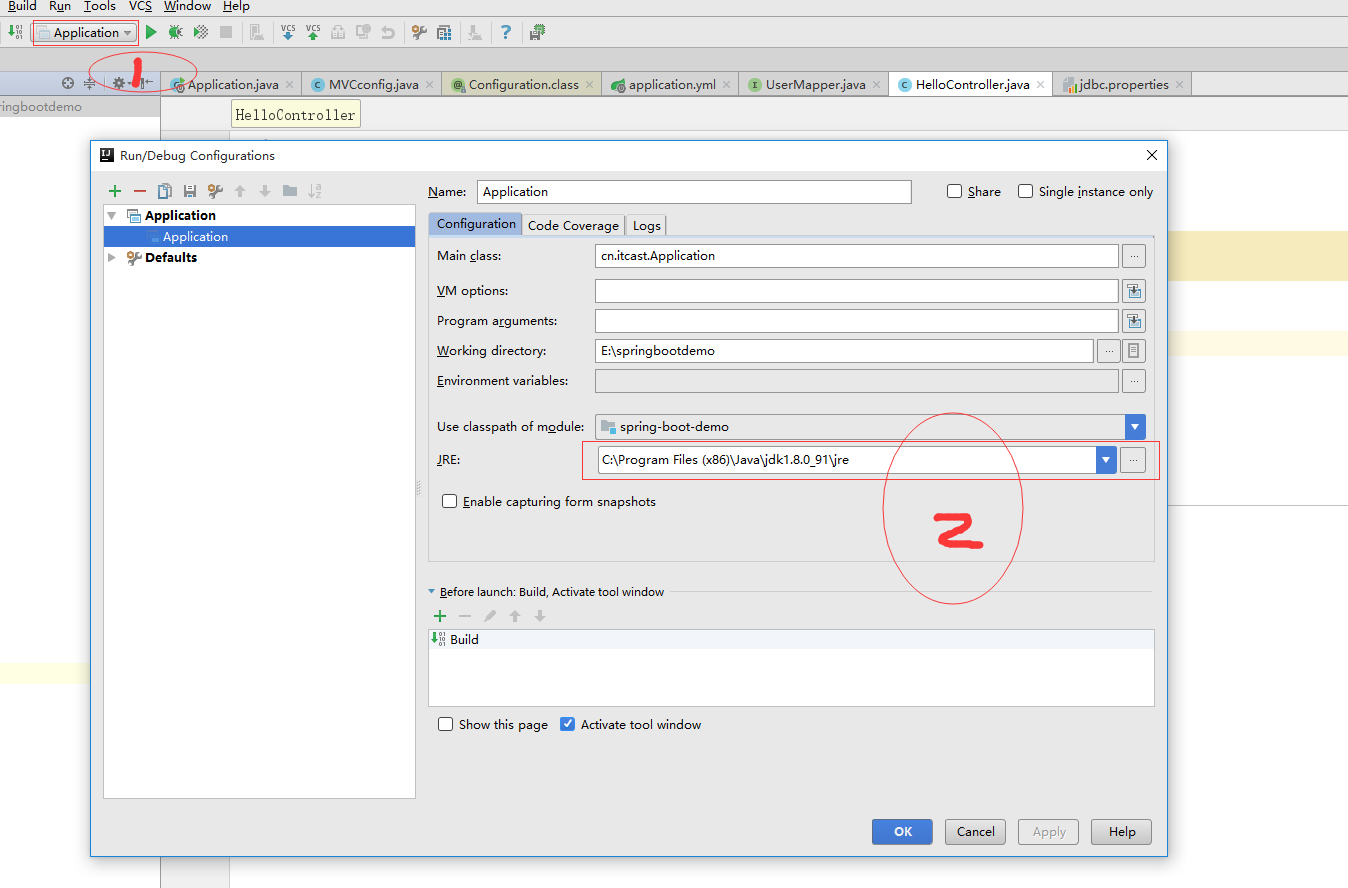Copy configuration icon in dialog
This screenshot has width=1348, height=888.
[165, 191]
